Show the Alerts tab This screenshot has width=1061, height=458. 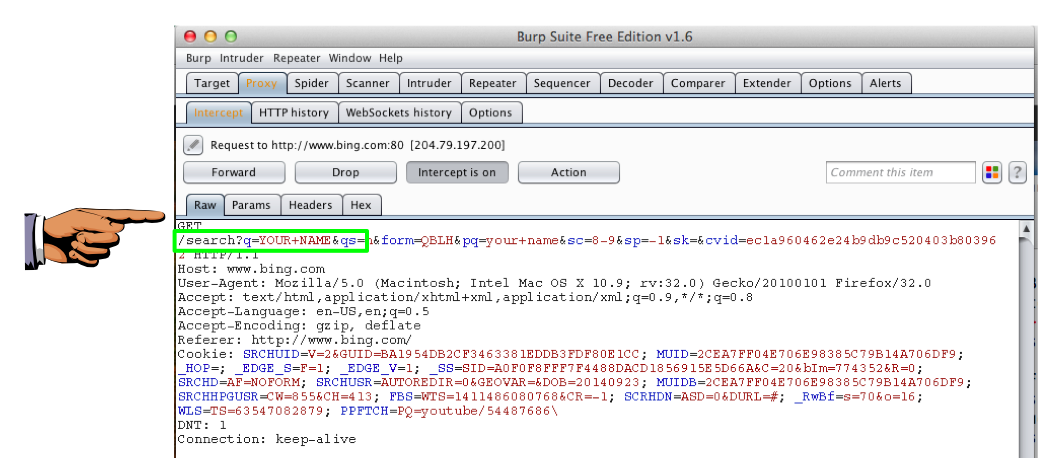(886, 83)
